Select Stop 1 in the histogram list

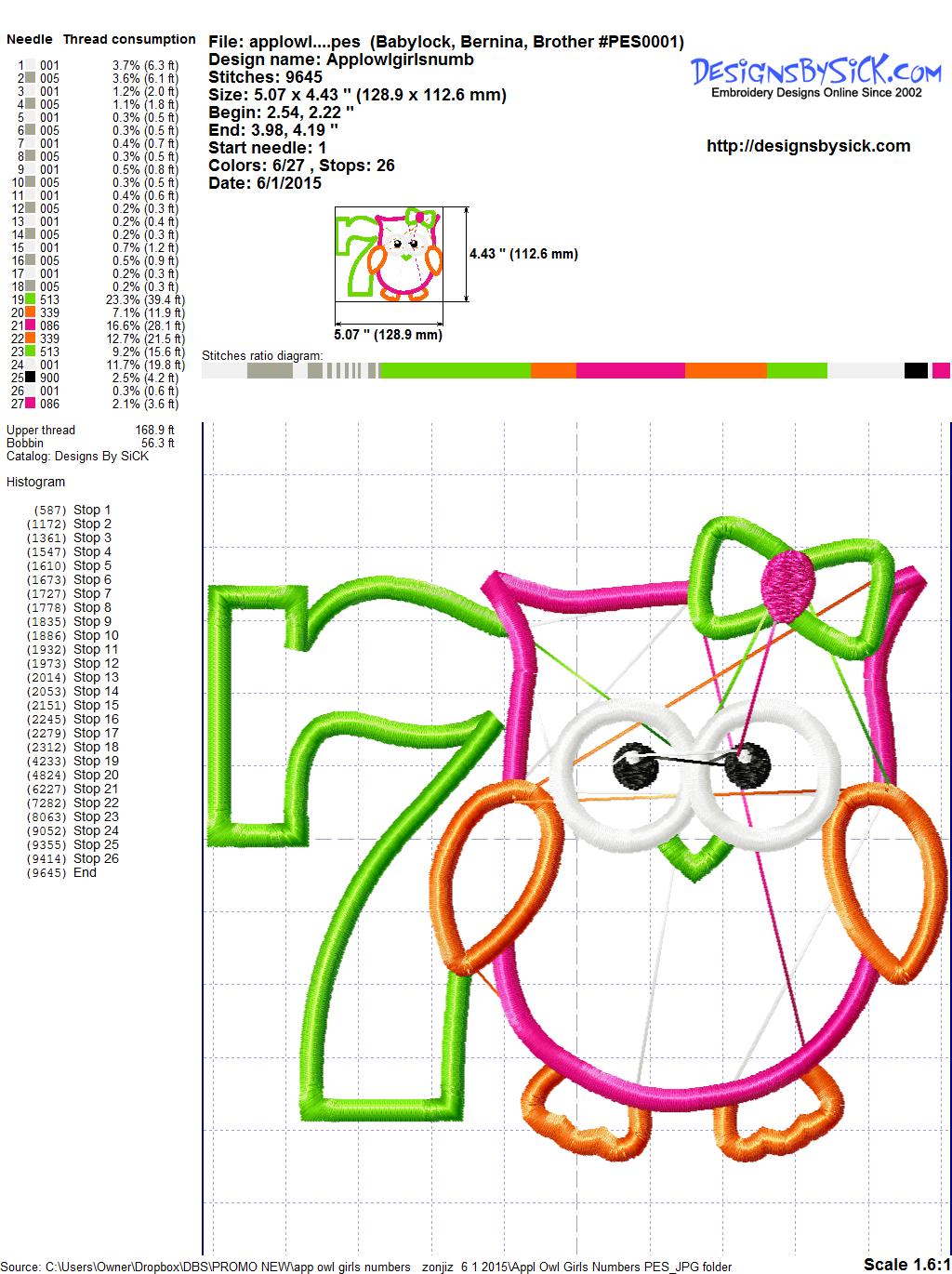coord(92,510)
